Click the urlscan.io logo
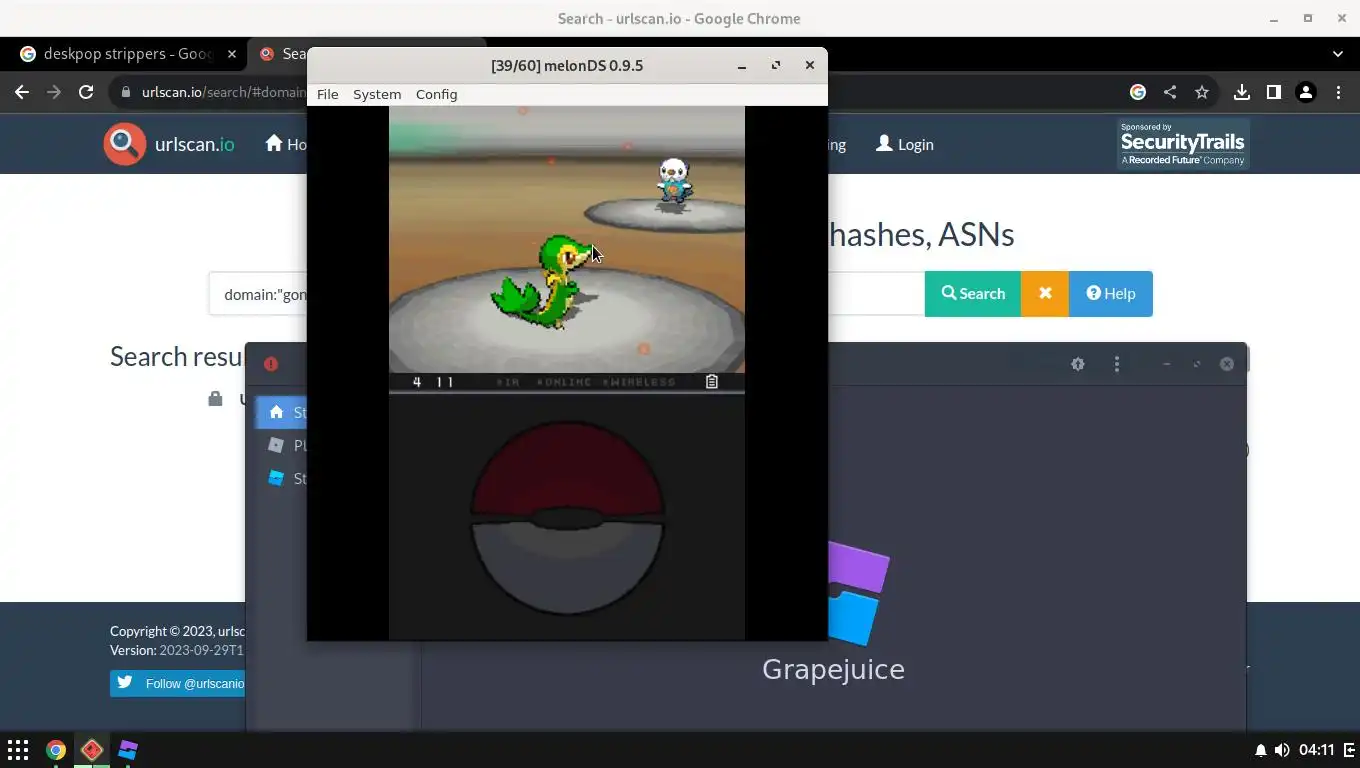Image resolution: width=1360 pixels, height=768 pixels. click(169, 144)
